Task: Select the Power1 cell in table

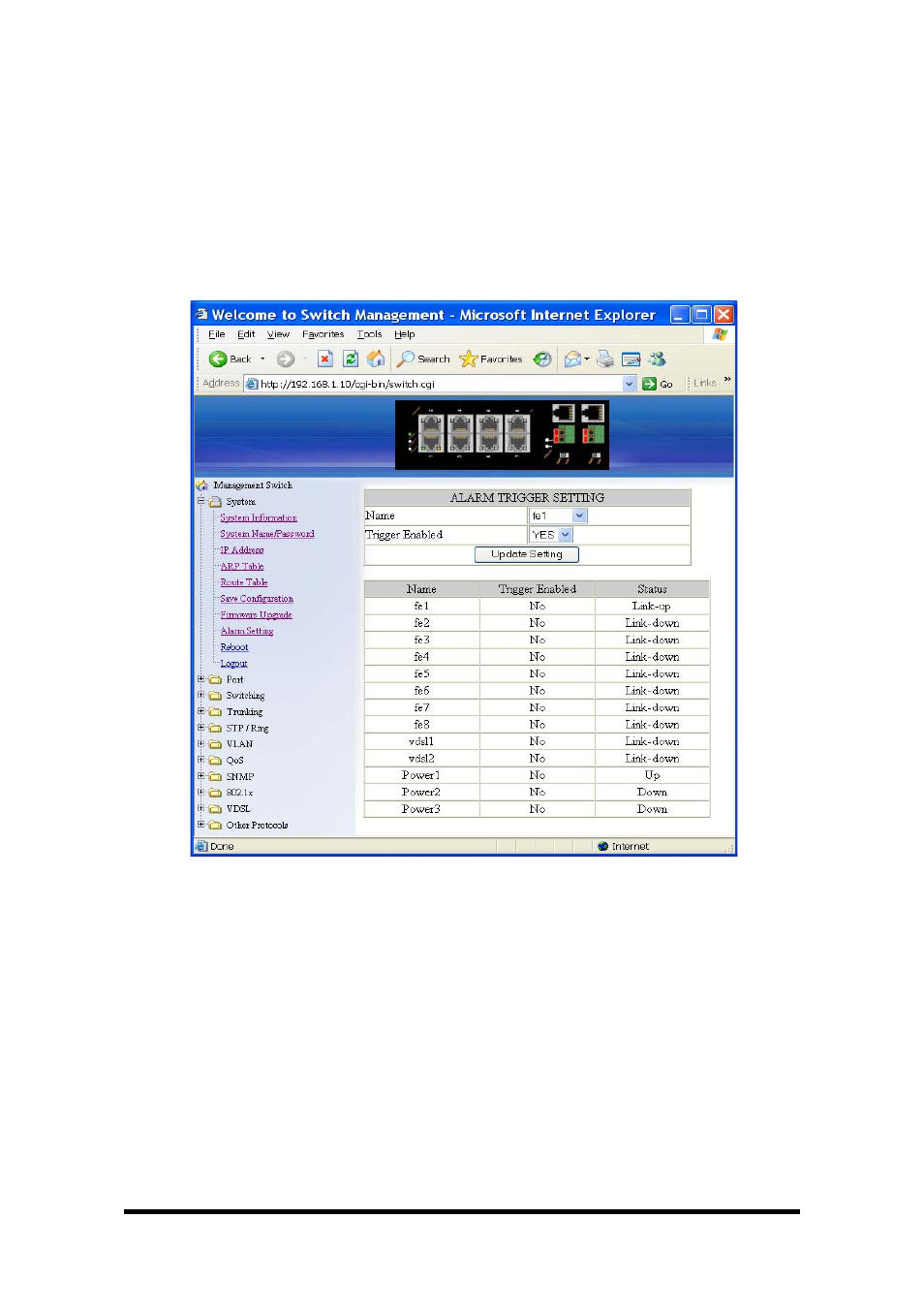Action: point(421,775)
